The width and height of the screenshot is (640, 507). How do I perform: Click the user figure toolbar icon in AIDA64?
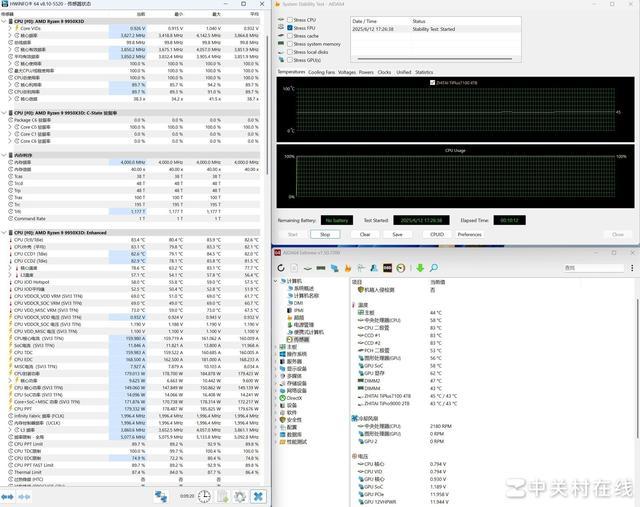373,268
